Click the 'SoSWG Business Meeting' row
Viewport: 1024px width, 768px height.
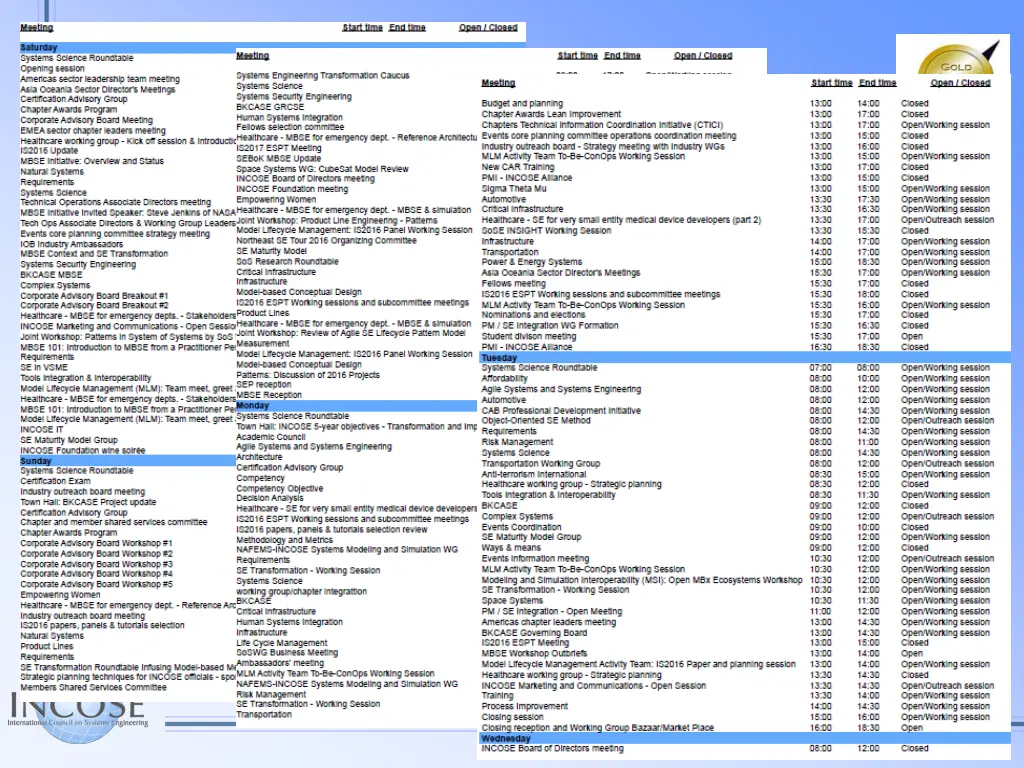point(287,653)
